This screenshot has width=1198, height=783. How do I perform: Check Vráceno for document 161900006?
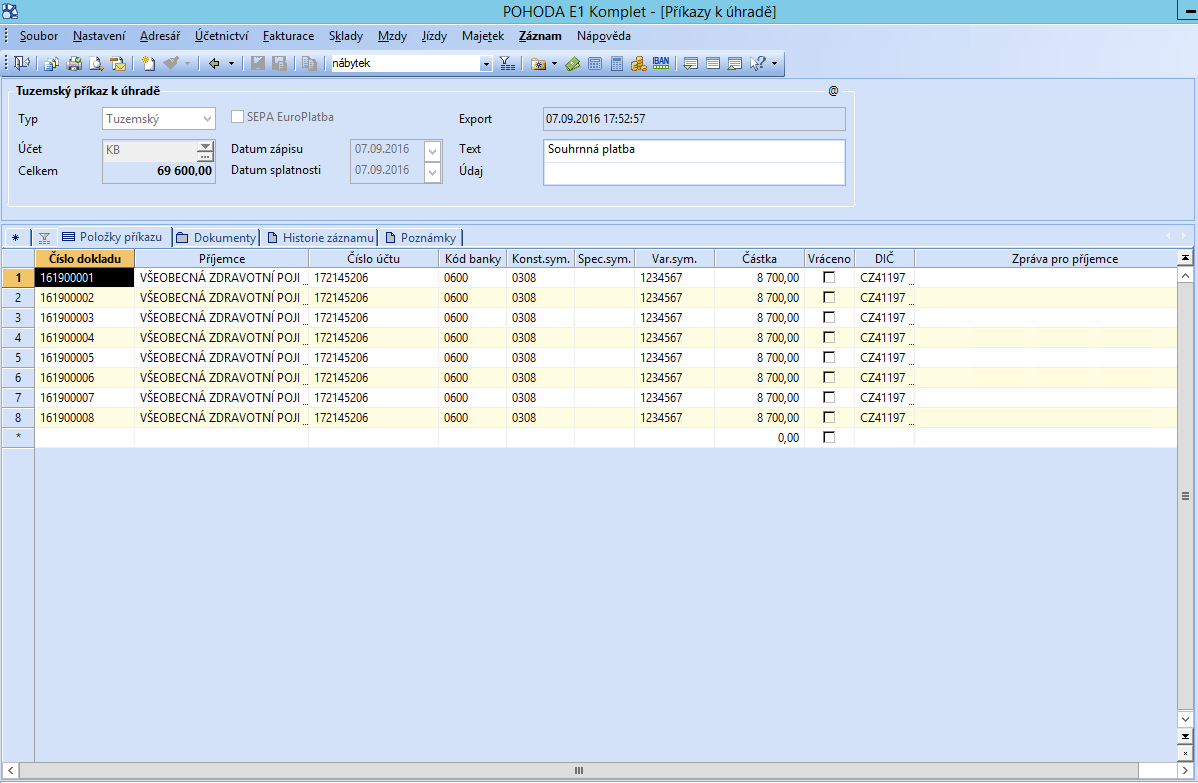coord(829,377)
